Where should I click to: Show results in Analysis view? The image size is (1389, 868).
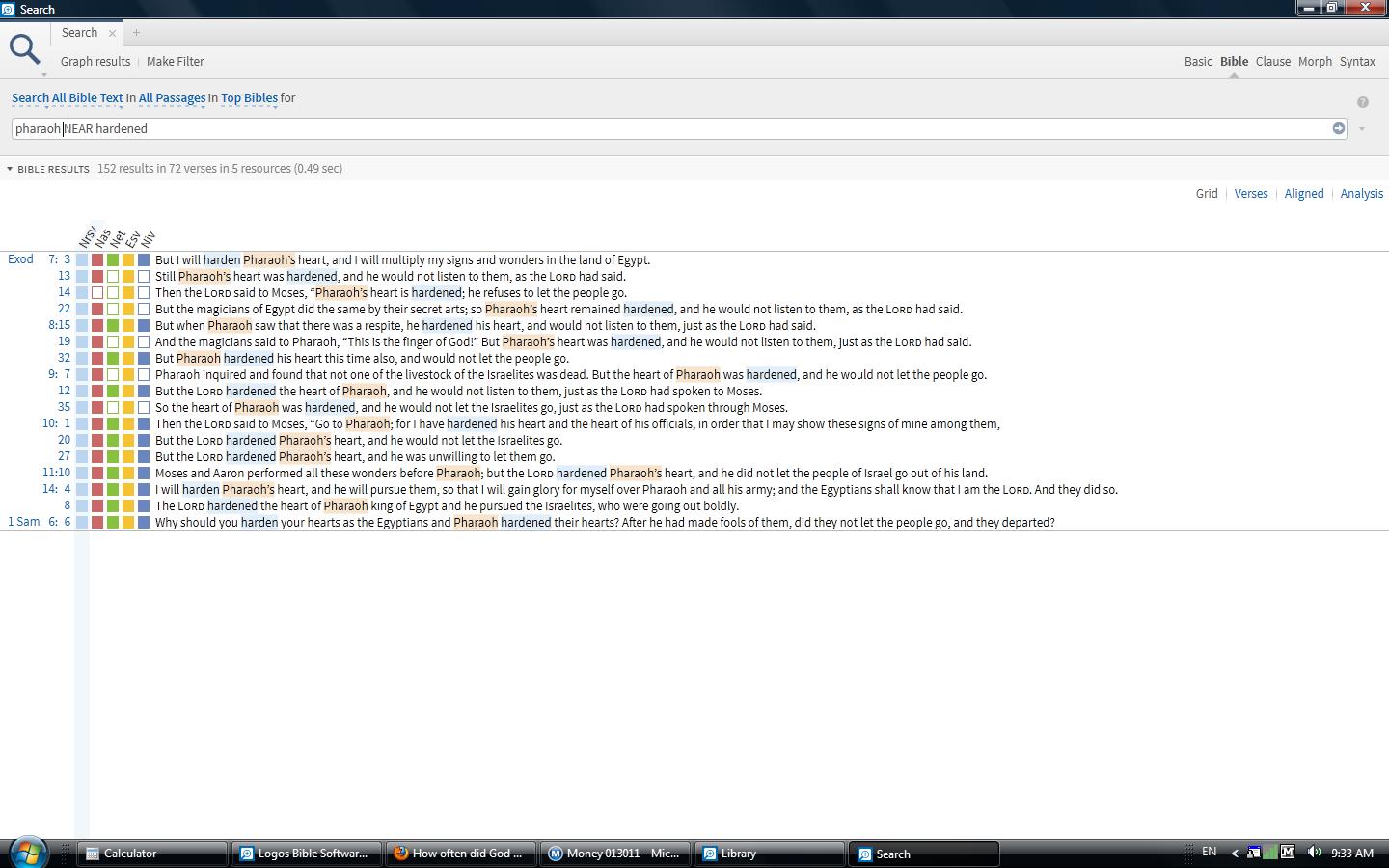coord(1362,194)
